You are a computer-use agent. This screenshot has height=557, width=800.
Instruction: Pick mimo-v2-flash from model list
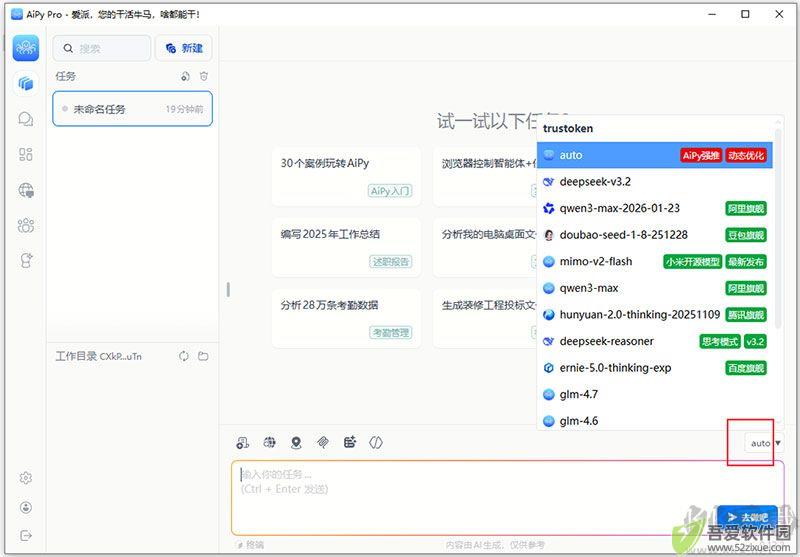[655, 262]
